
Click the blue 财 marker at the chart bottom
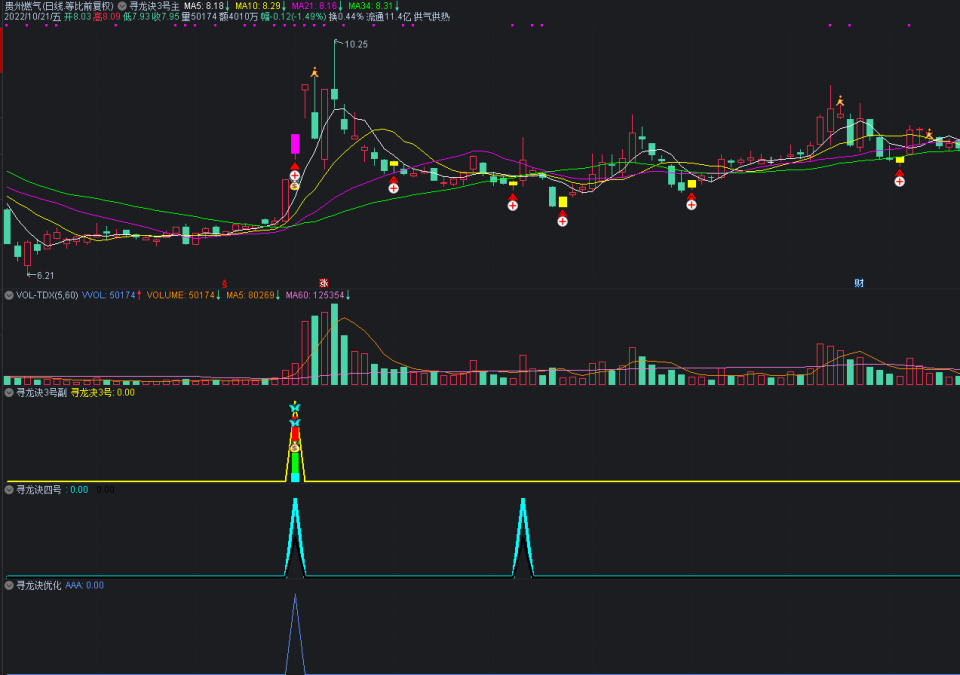click(860, 283)
